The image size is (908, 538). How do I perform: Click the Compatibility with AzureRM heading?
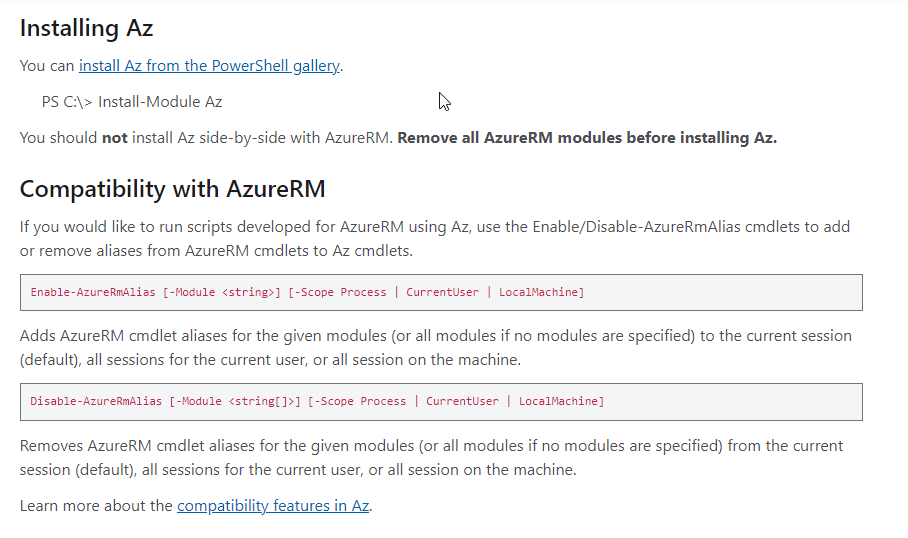pos(173,189)
